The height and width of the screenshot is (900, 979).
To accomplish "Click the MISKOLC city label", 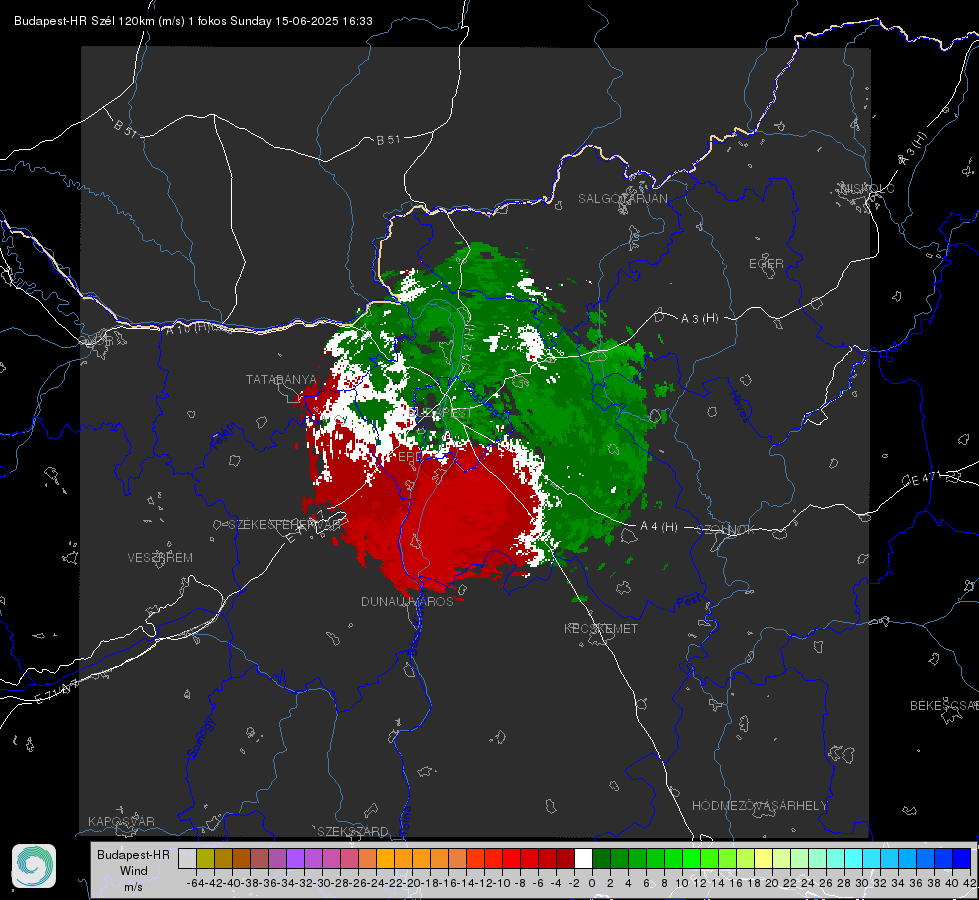I will pos(867,188).
